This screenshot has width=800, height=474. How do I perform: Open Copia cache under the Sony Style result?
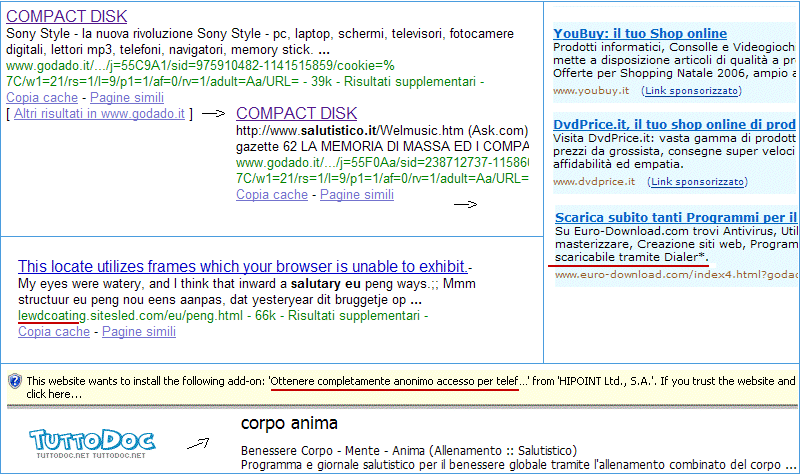coord(42,97)
